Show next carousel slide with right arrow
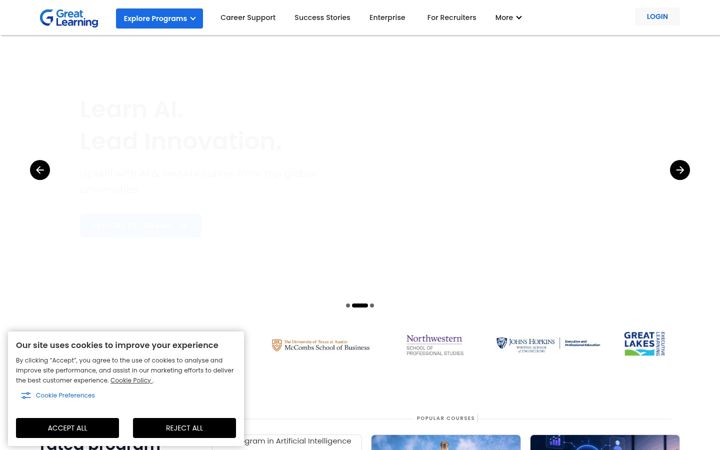This screenshot has height=450, width=720. (680, 170)
